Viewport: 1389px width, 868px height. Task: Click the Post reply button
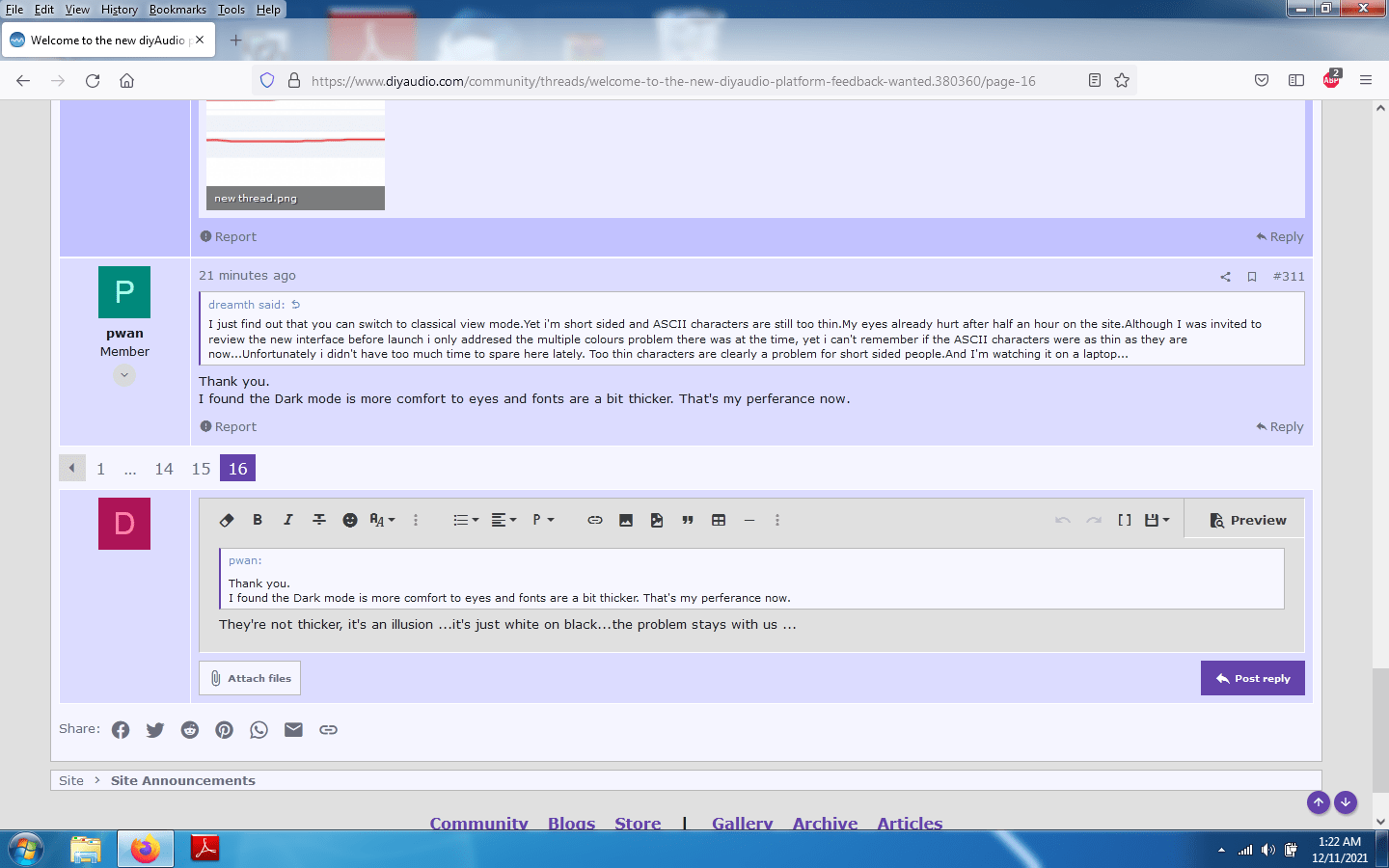[1252, 678]
